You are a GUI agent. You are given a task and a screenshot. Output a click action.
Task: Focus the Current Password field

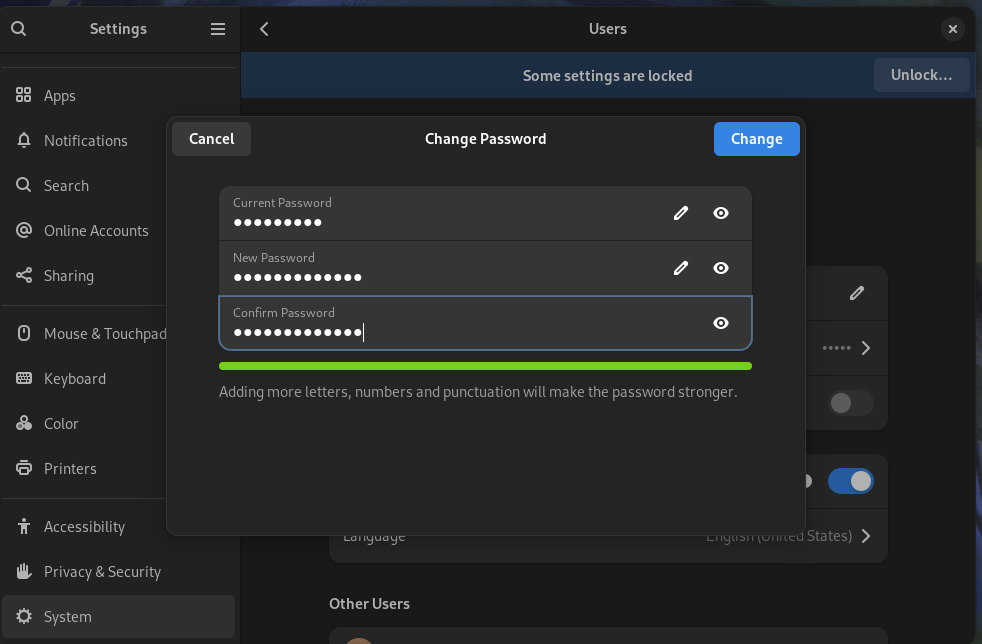tap(485, 213)
